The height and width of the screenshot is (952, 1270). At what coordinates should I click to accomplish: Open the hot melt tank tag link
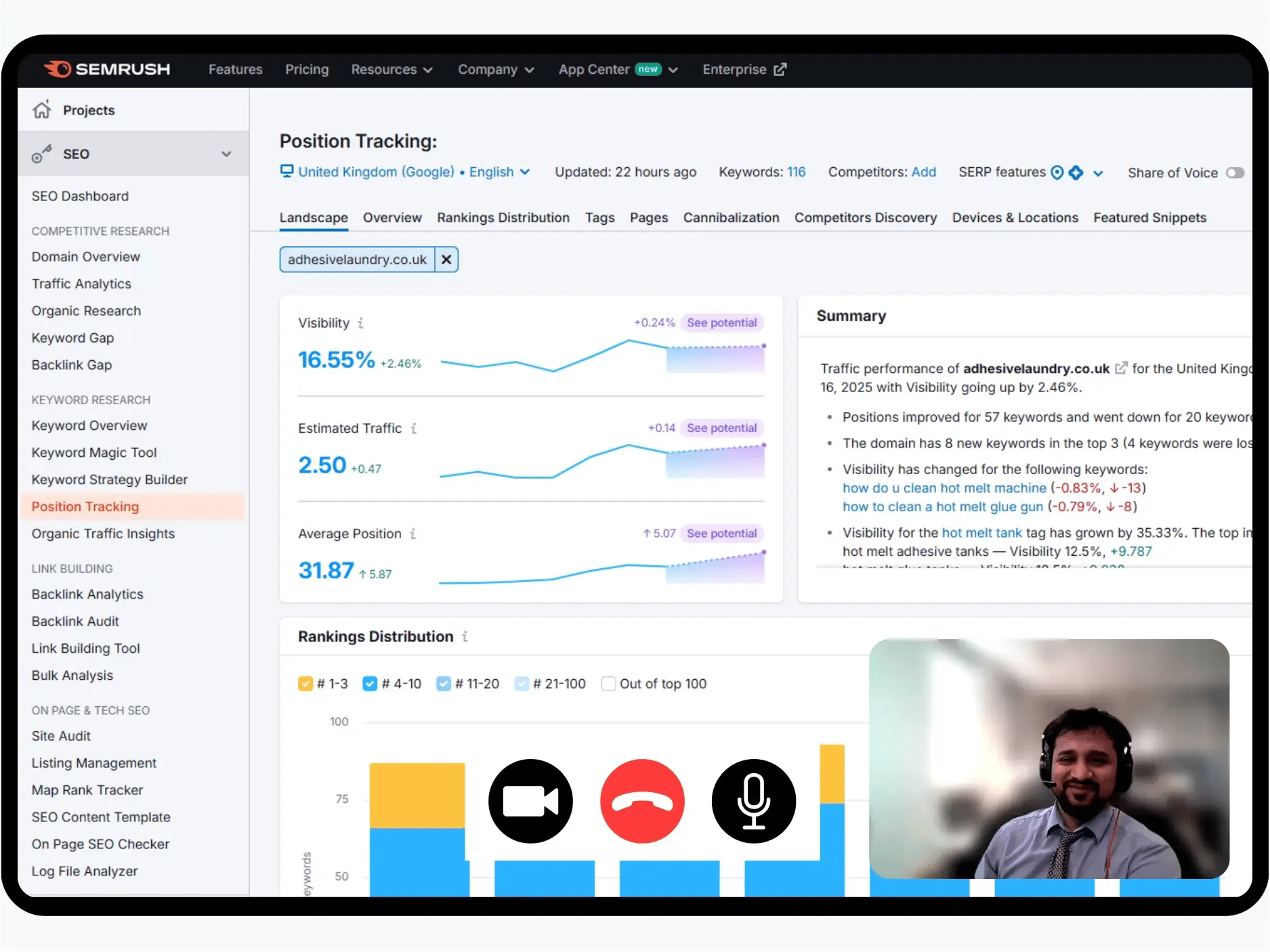coord(981,533)
